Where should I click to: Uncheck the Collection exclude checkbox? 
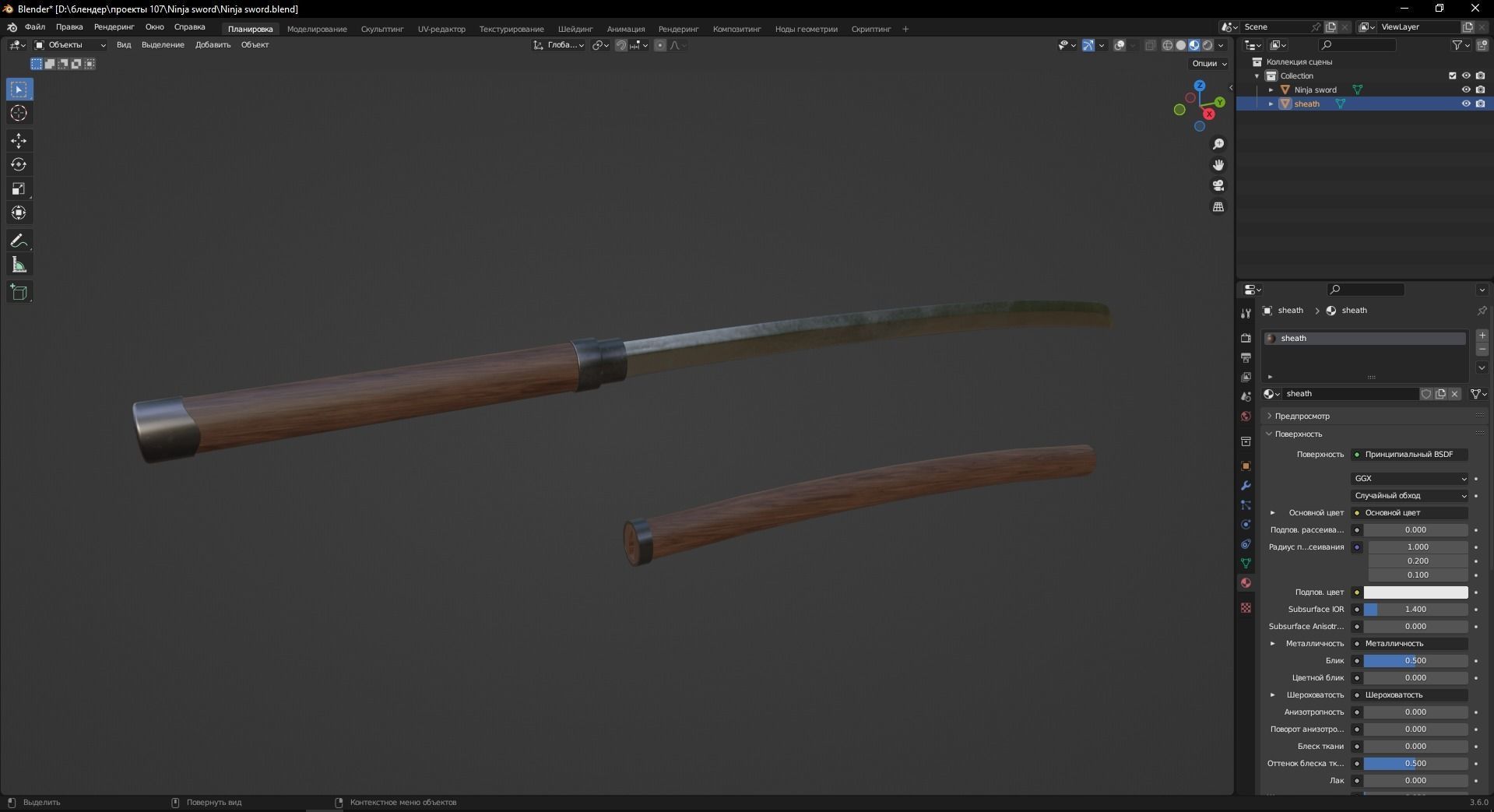(x=1452, y=76)
